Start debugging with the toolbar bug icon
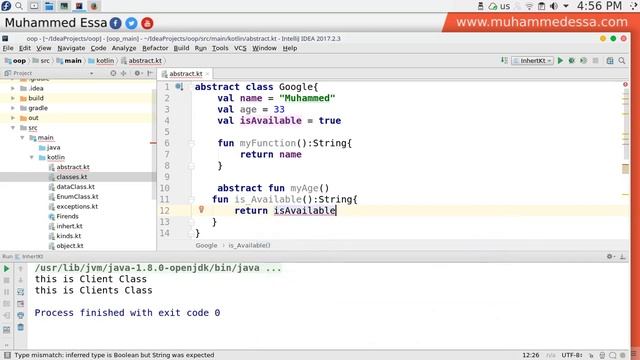Image resolution: width=640 pixels, height=360 pixels. pyautogui.click(x=572, y=60)
